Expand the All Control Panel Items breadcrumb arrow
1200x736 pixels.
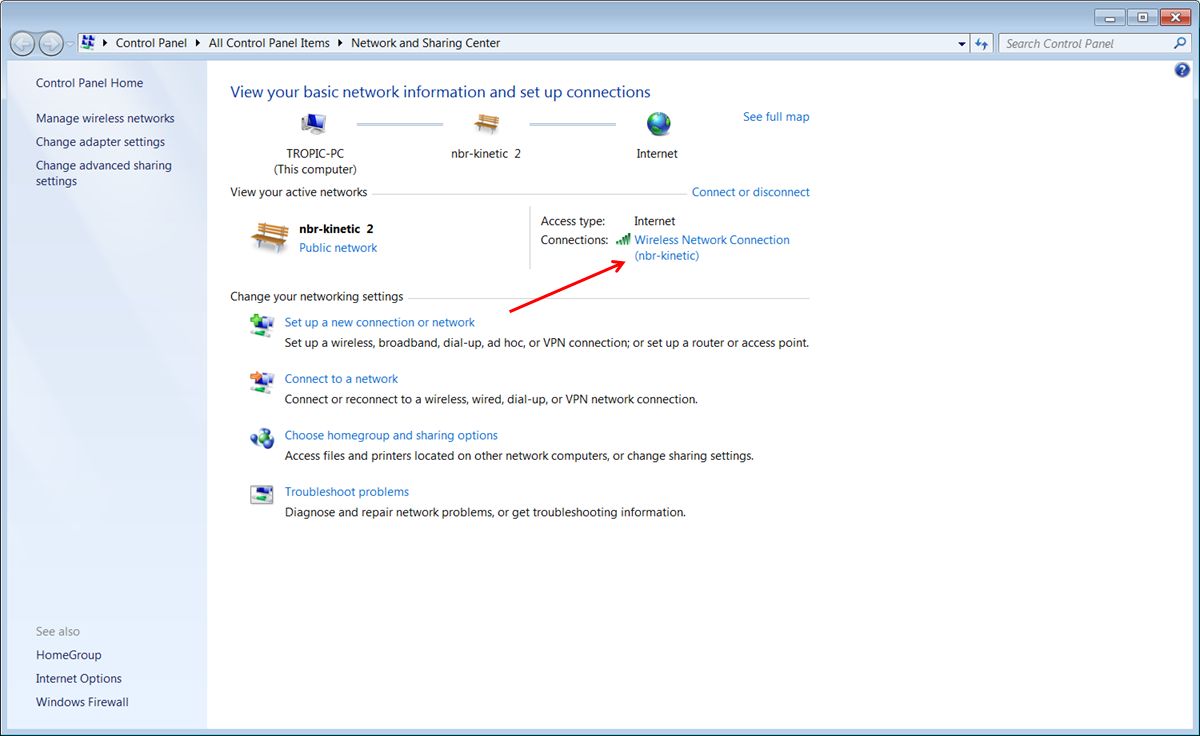pos(340,44)
